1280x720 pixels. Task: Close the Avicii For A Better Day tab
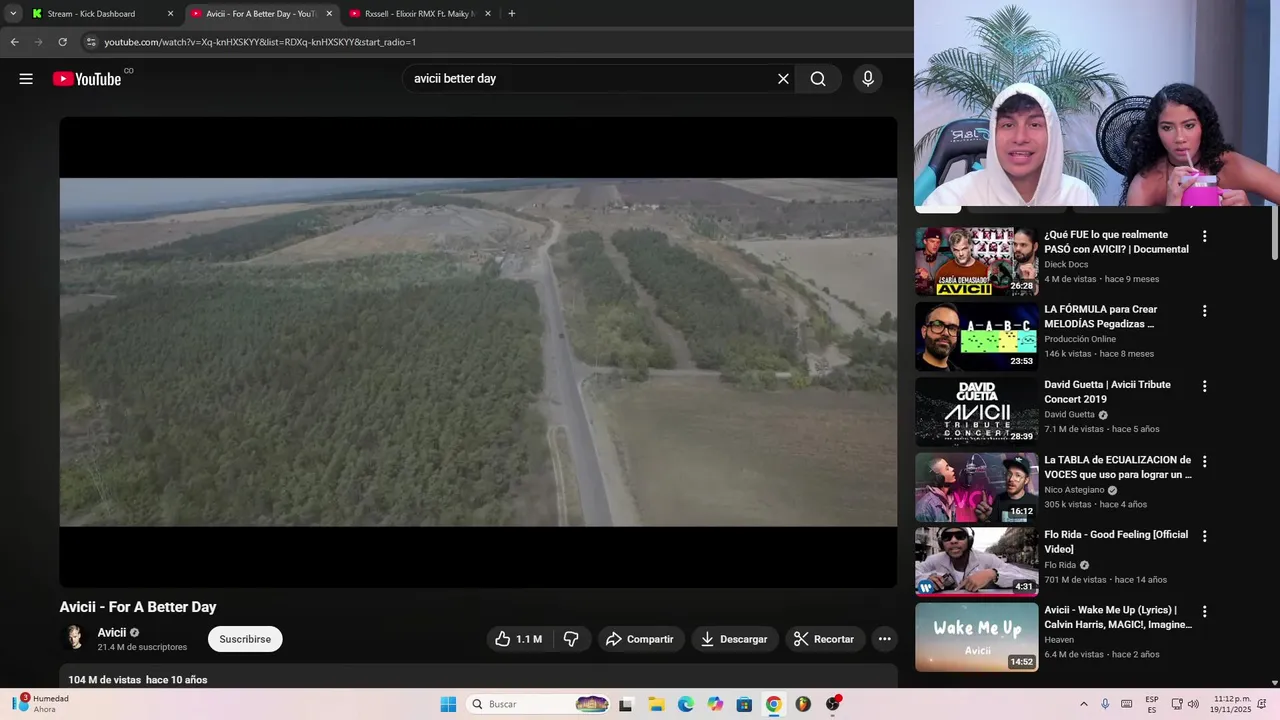coord(329,14)
